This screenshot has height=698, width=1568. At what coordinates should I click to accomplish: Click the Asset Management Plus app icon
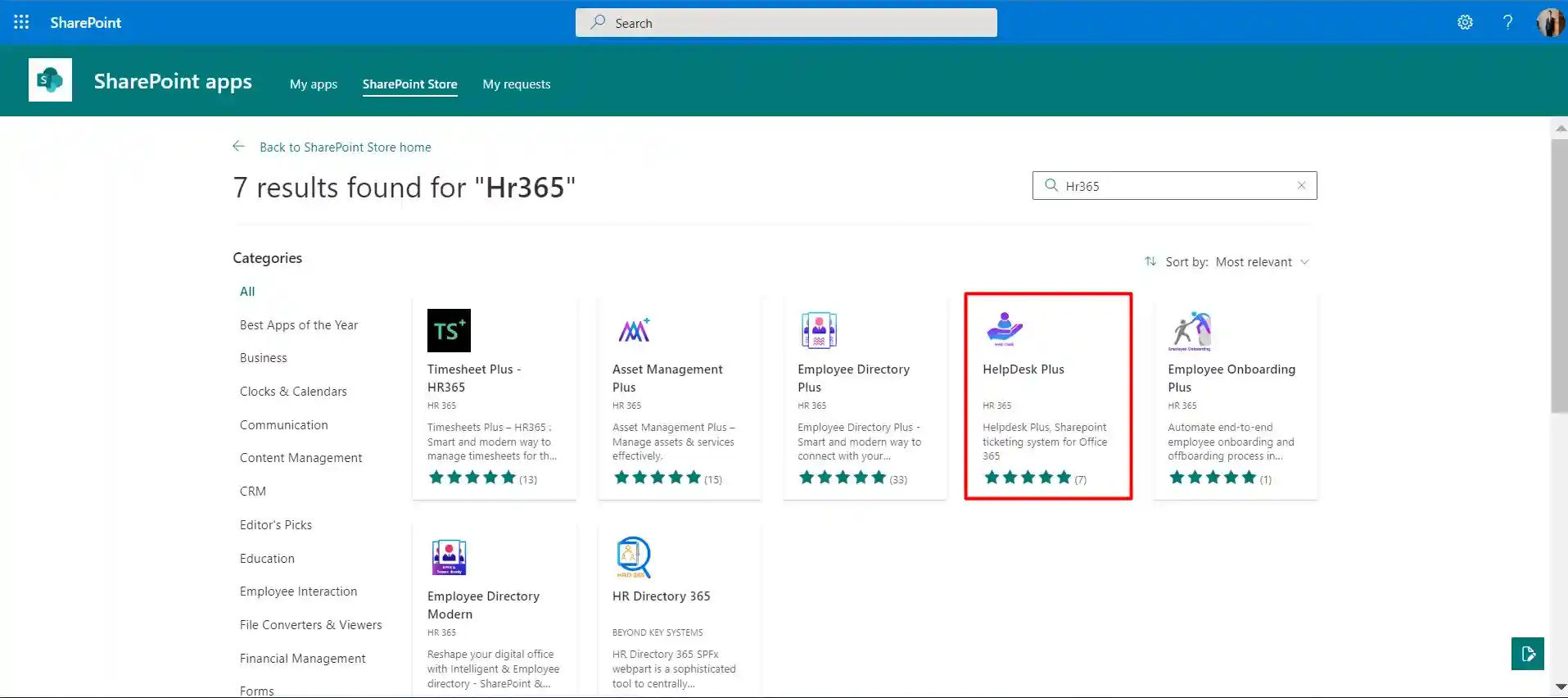[634, 330]
